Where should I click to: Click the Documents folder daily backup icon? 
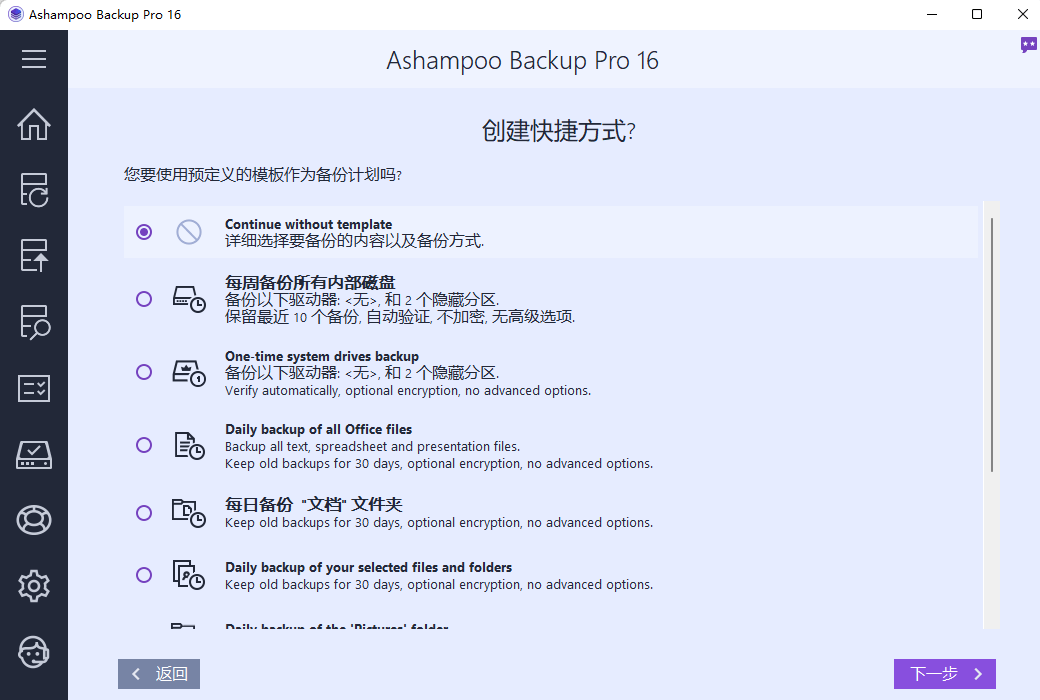point(189,513)
